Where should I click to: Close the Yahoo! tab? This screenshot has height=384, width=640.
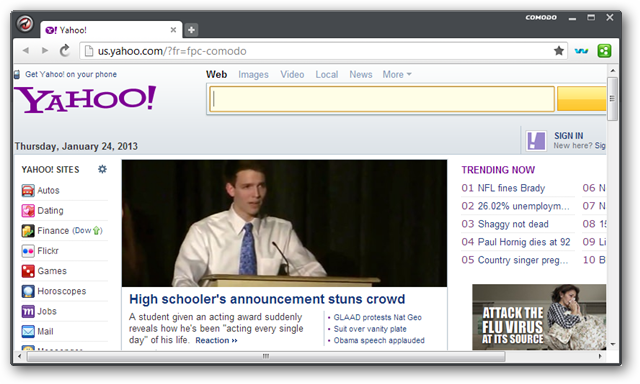(173, 30)
